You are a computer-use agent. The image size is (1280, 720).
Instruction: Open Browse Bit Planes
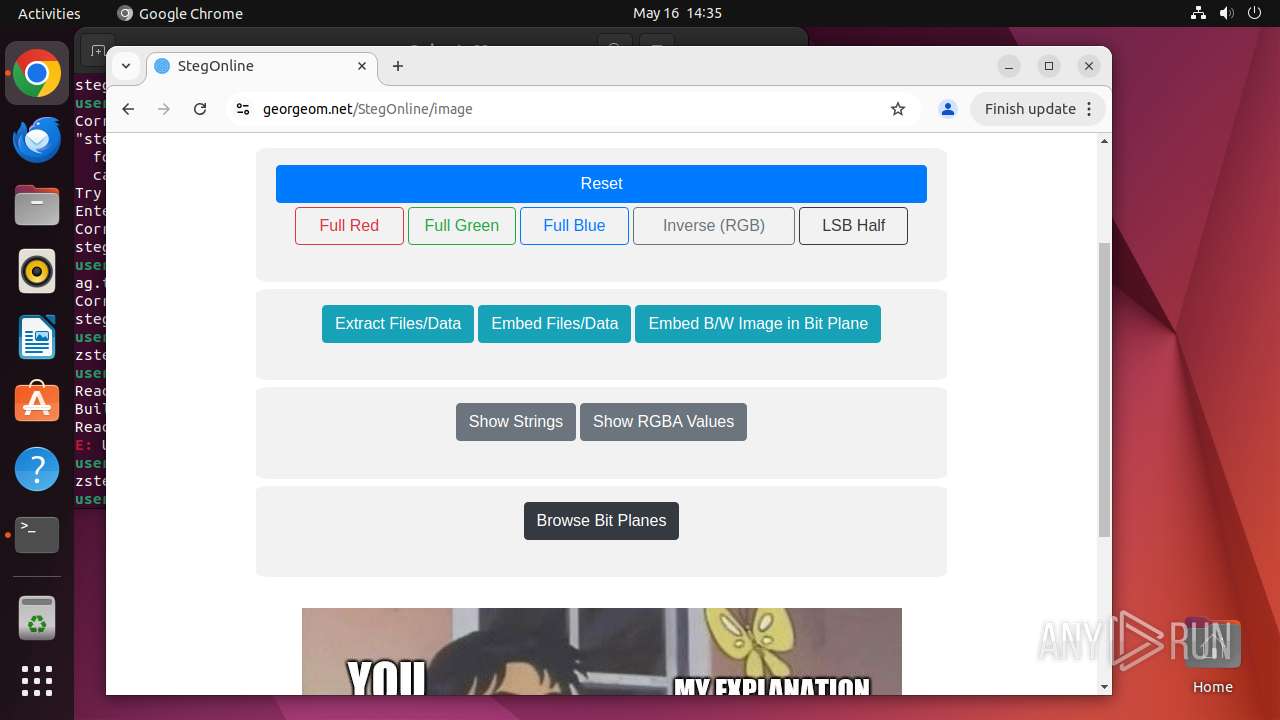pos(601,521)
